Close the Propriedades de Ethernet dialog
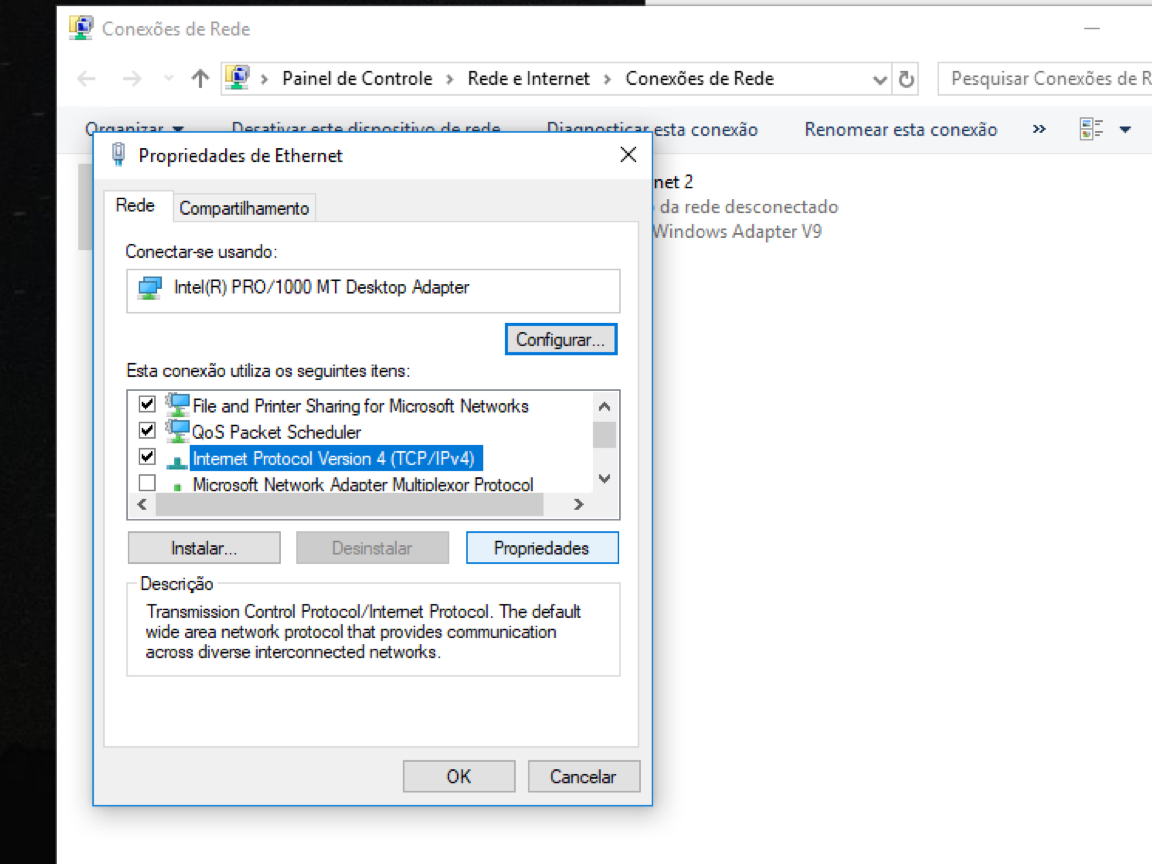The width and height of the screenshot is (1152, 864). [628, 155]
